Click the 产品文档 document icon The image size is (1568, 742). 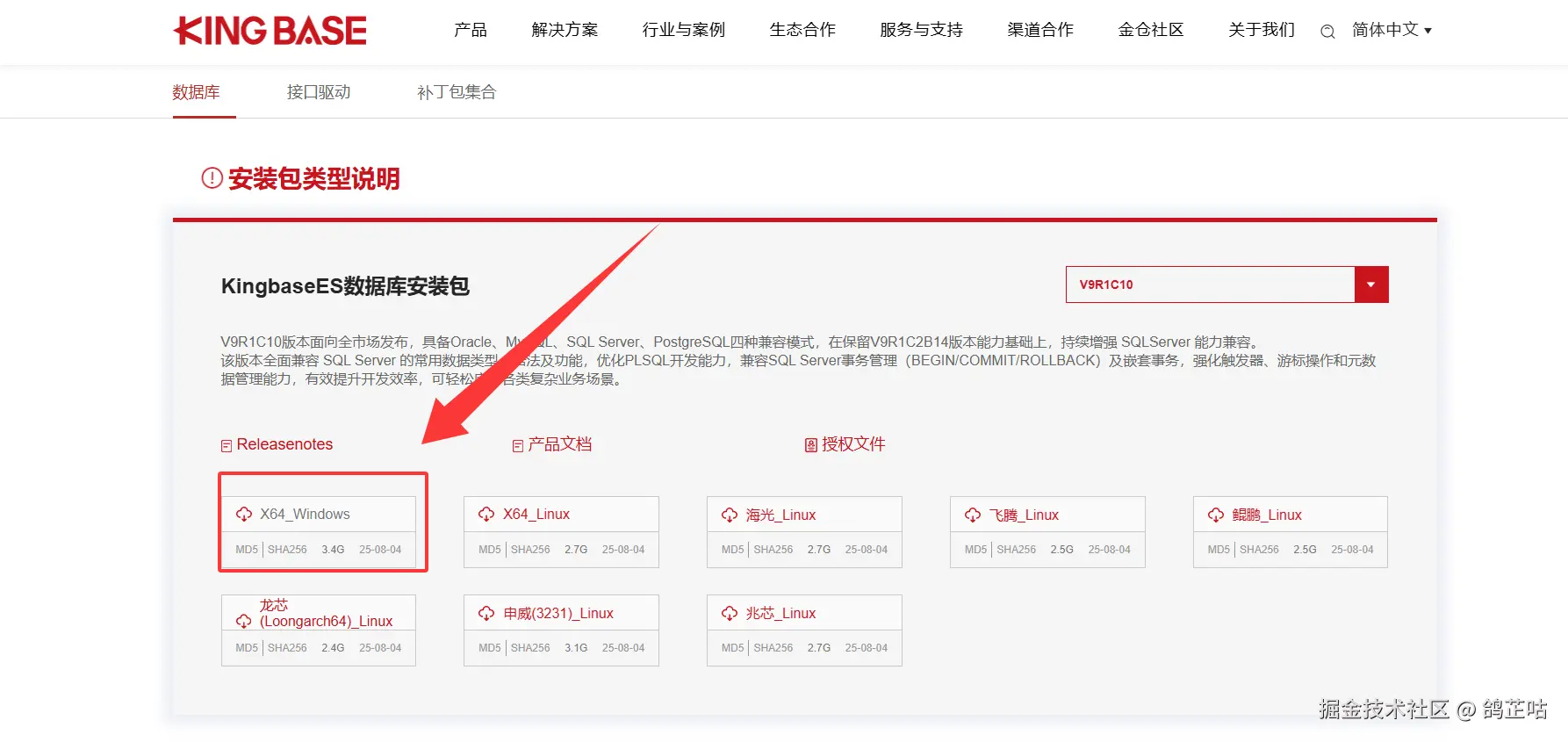518,446
